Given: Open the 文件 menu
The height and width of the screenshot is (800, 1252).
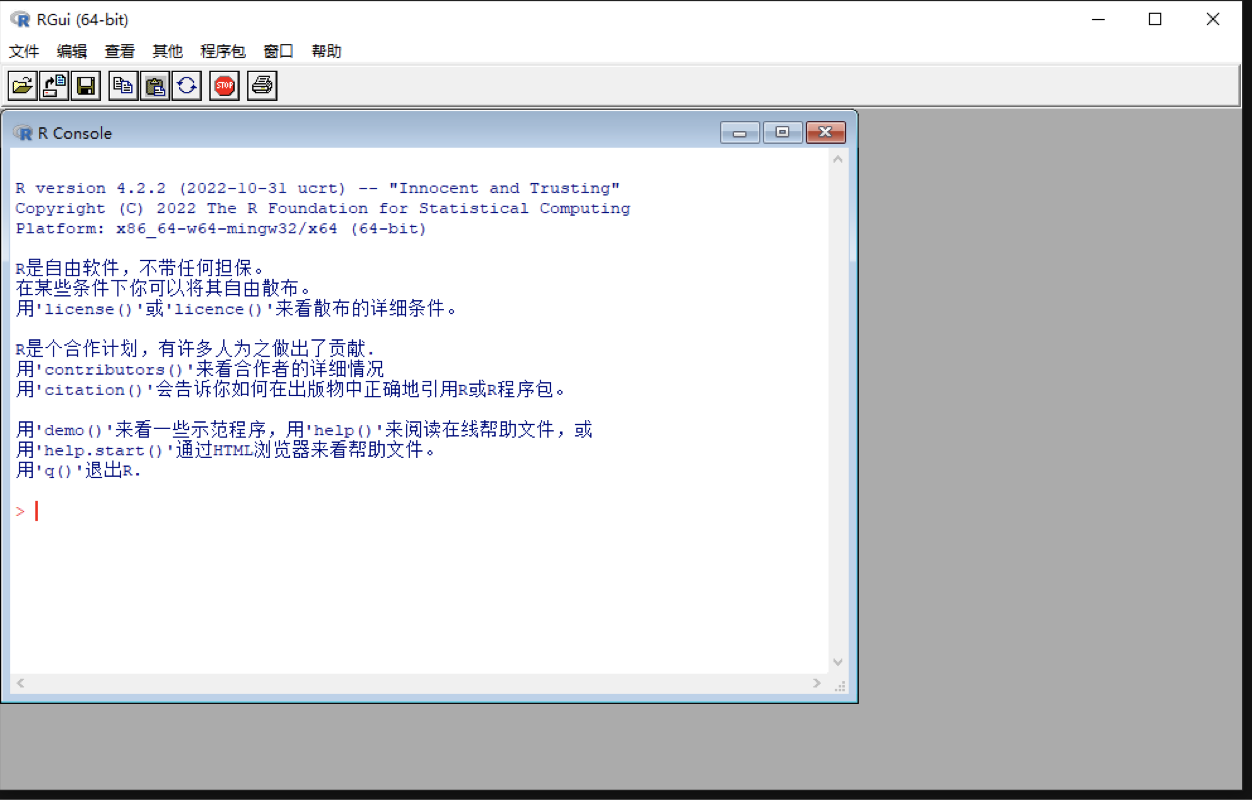Looking at the screenshot, I should coord(24,51).
